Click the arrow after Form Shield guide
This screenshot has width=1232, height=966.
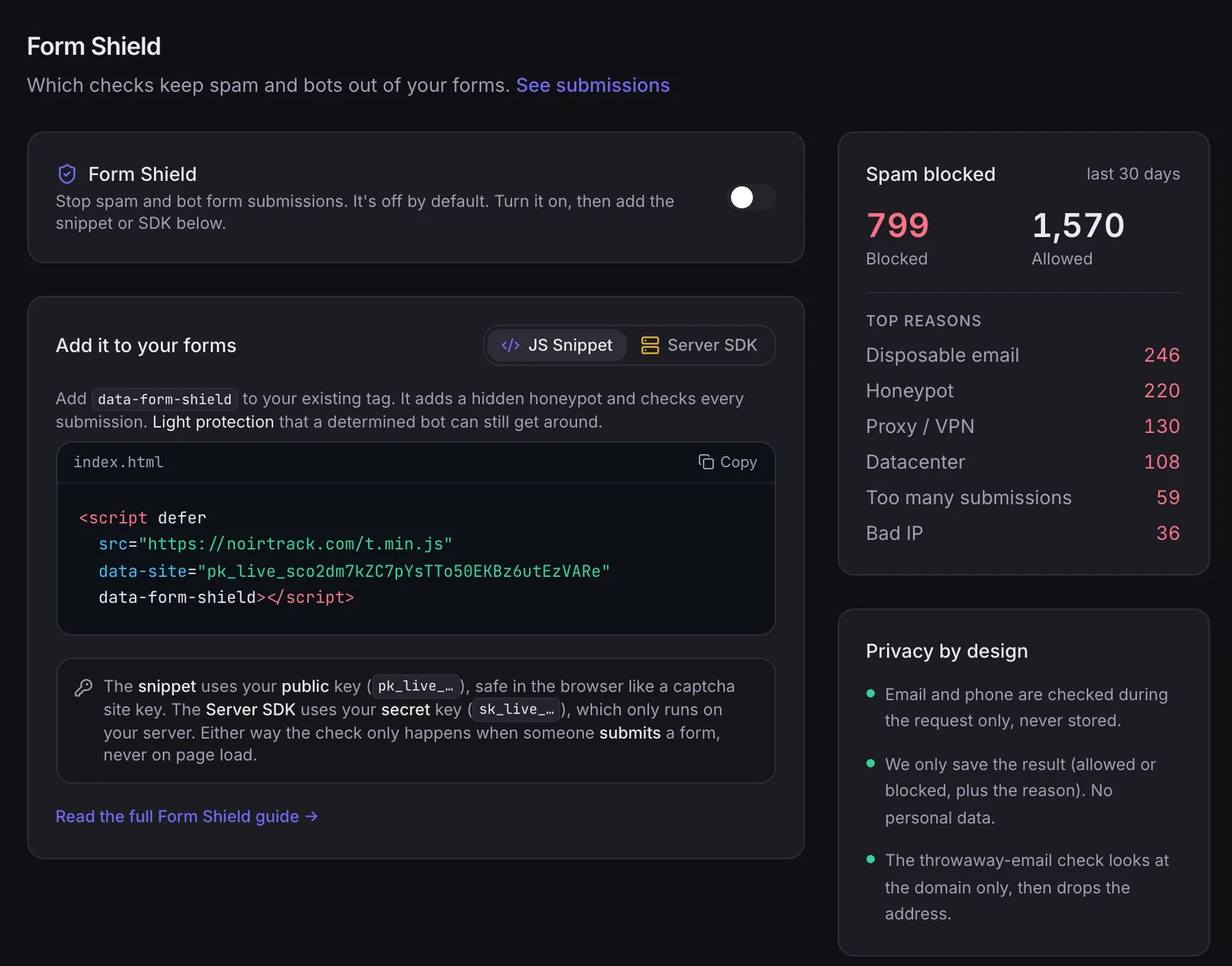311,817
